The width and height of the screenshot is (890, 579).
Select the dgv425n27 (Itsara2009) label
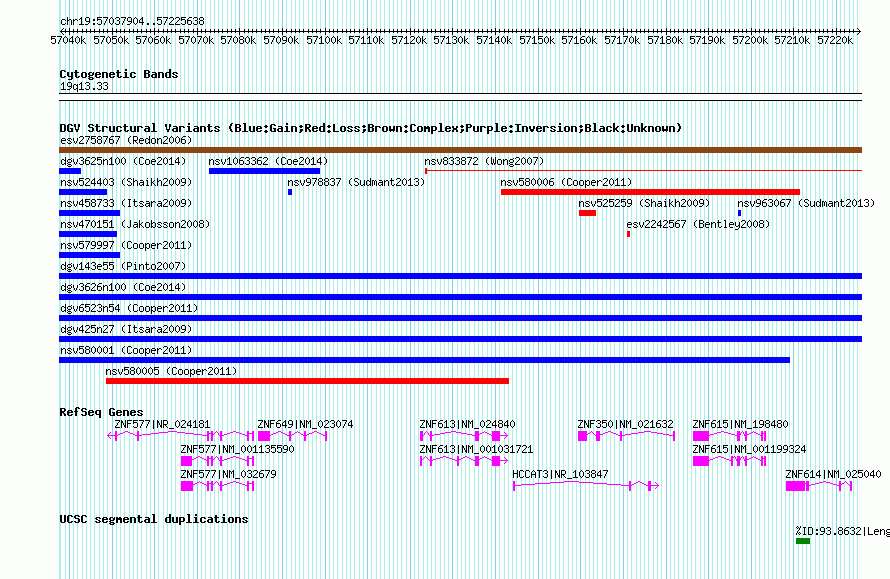[126, 329]
